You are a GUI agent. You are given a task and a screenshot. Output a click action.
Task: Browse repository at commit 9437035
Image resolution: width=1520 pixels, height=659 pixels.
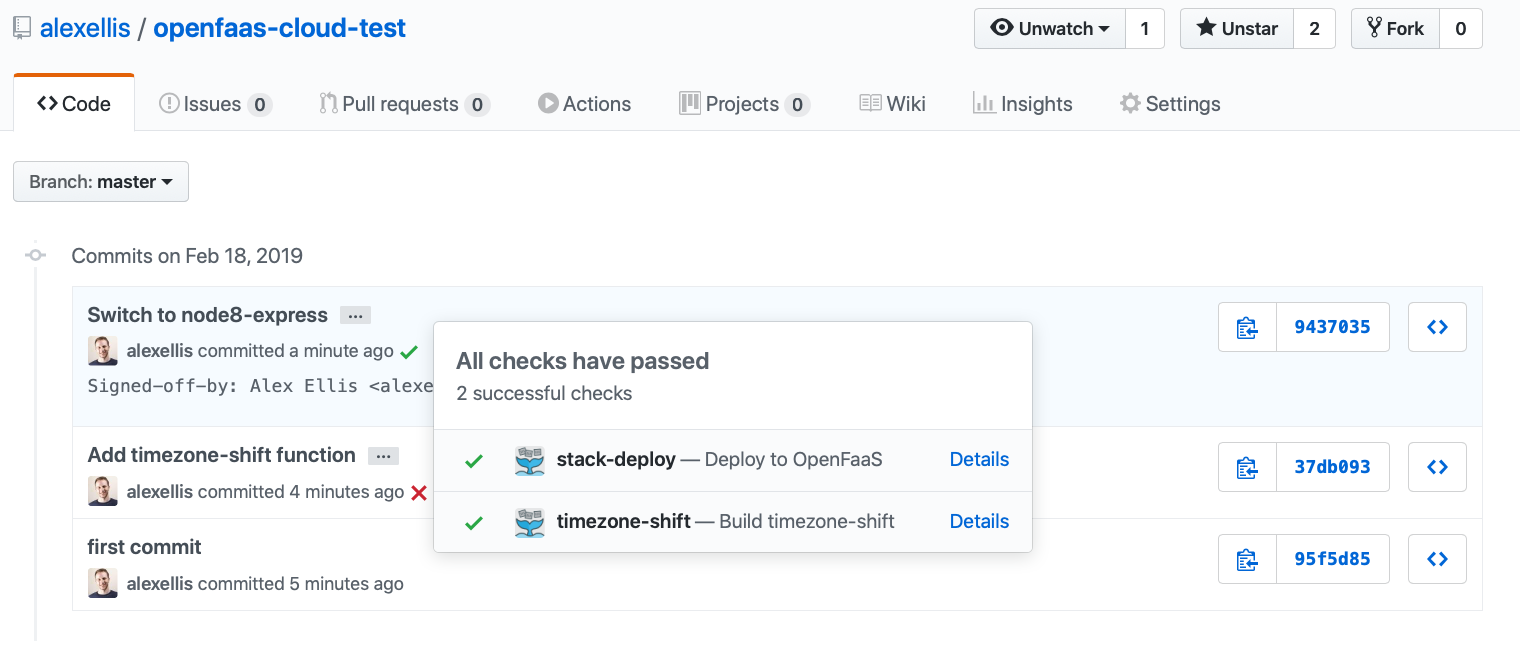[x=1437, y=327]
